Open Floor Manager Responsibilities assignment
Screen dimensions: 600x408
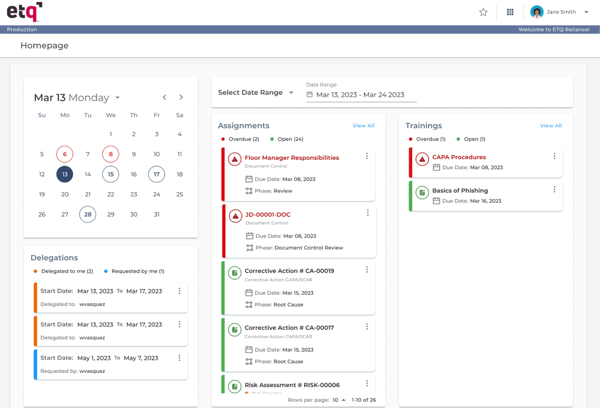(x=292, y=158)
